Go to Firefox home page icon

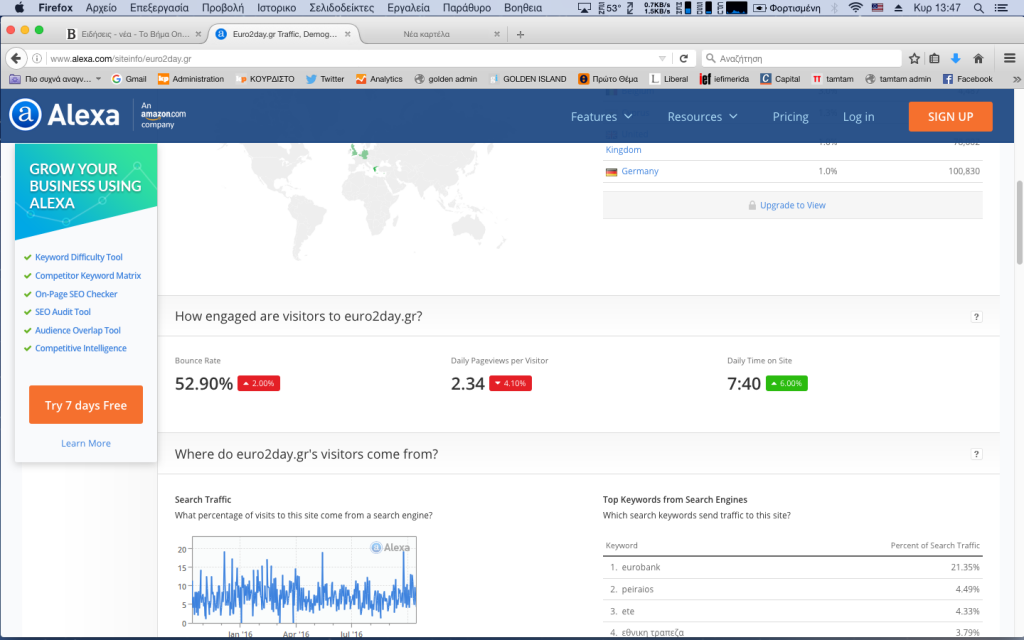click(x=978, y=58)
